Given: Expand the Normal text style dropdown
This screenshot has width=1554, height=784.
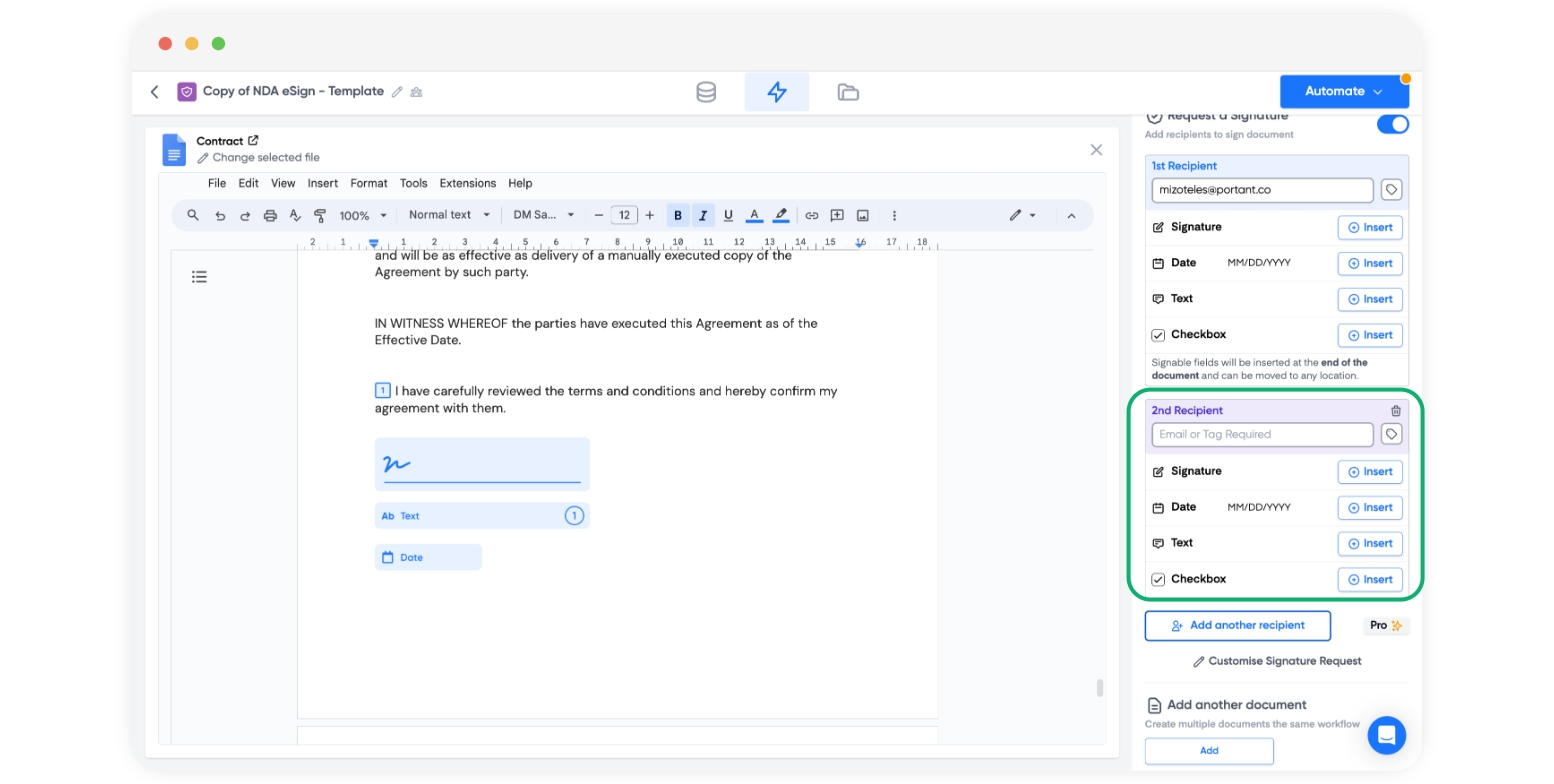Looking at the screenshot, I should [449, 215].
